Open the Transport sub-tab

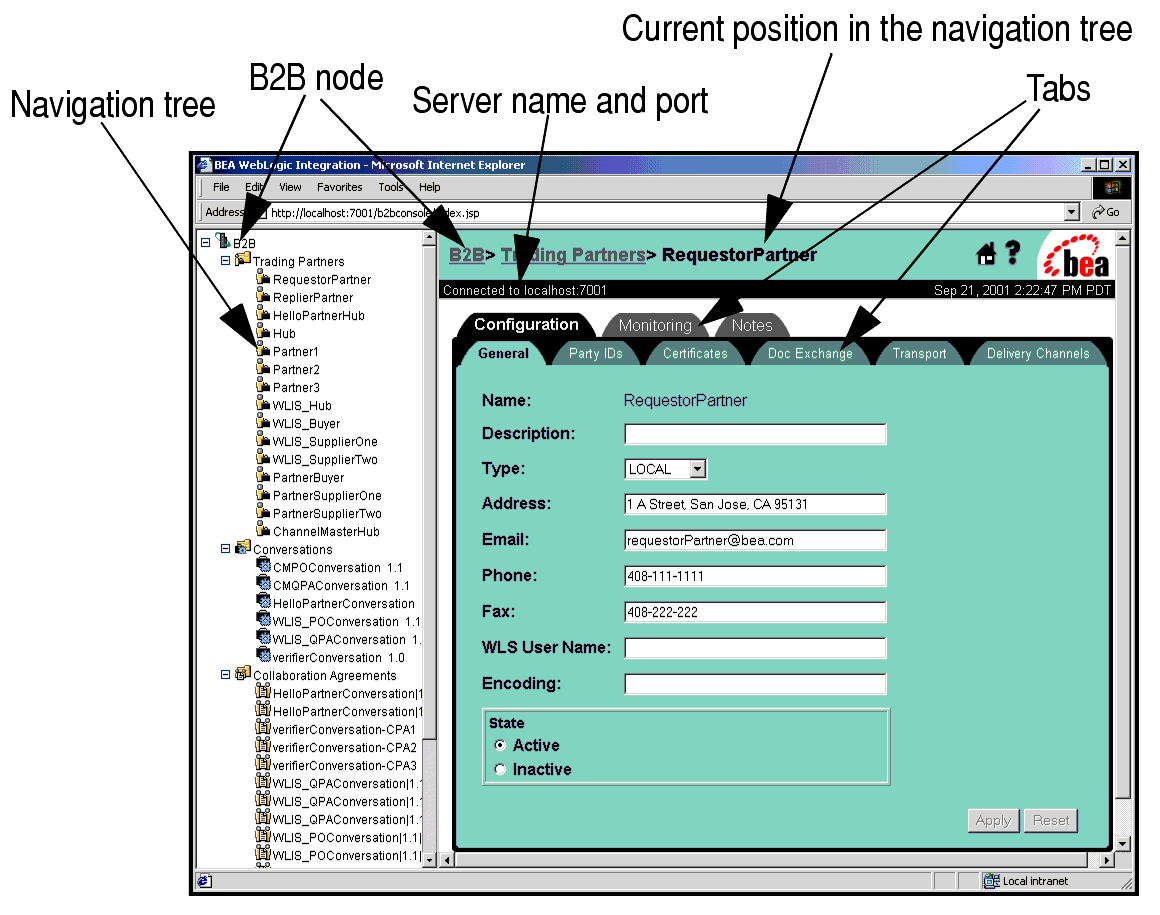tap(920, 354)
